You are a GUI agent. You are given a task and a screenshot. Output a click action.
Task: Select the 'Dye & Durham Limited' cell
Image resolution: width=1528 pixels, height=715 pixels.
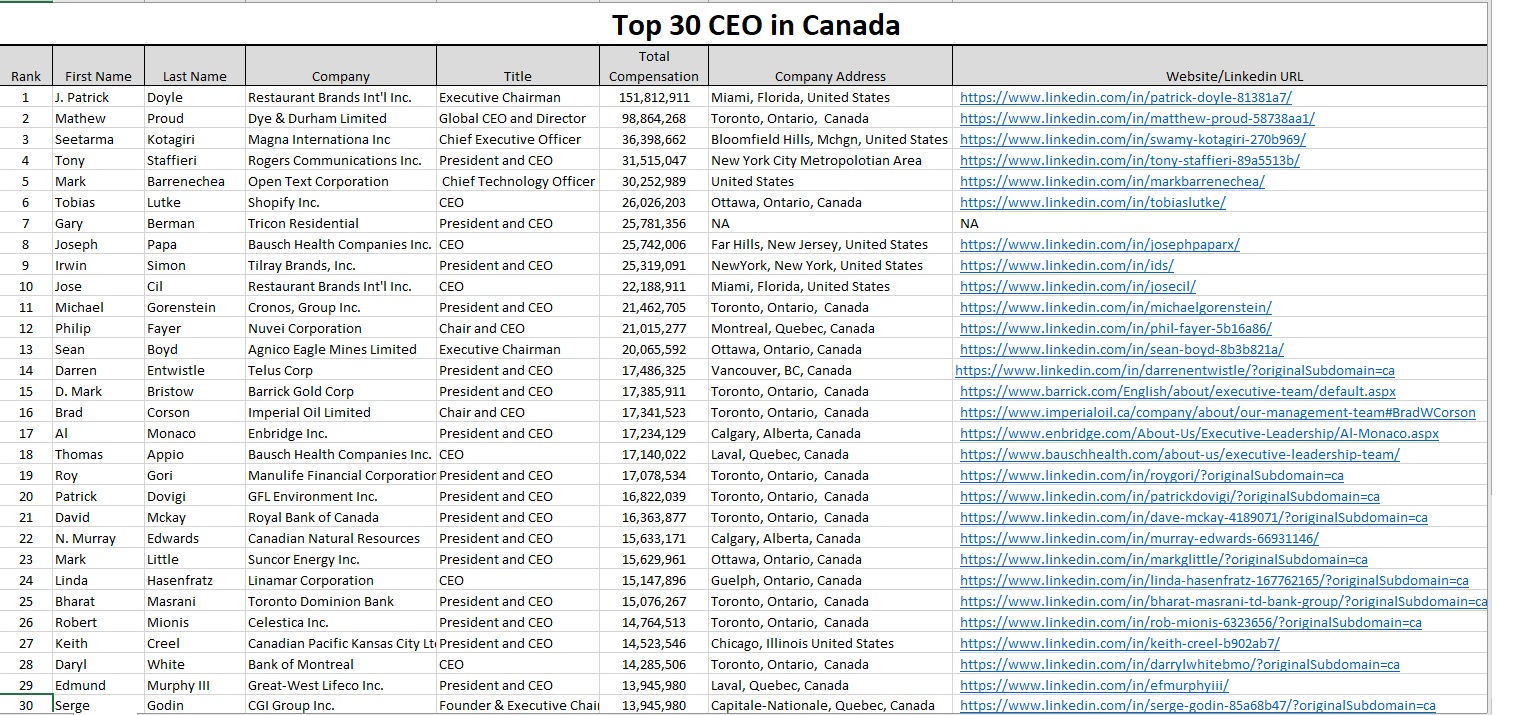(341, 118)
